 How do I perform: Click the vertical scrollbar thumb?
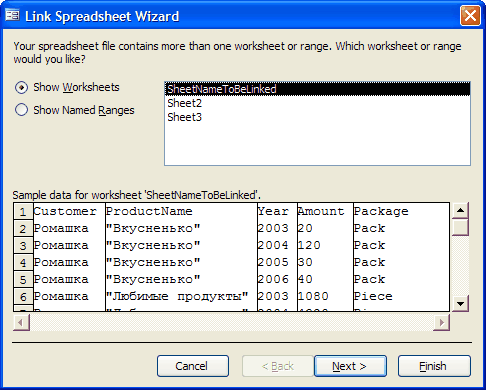click(x=460, y=227)
